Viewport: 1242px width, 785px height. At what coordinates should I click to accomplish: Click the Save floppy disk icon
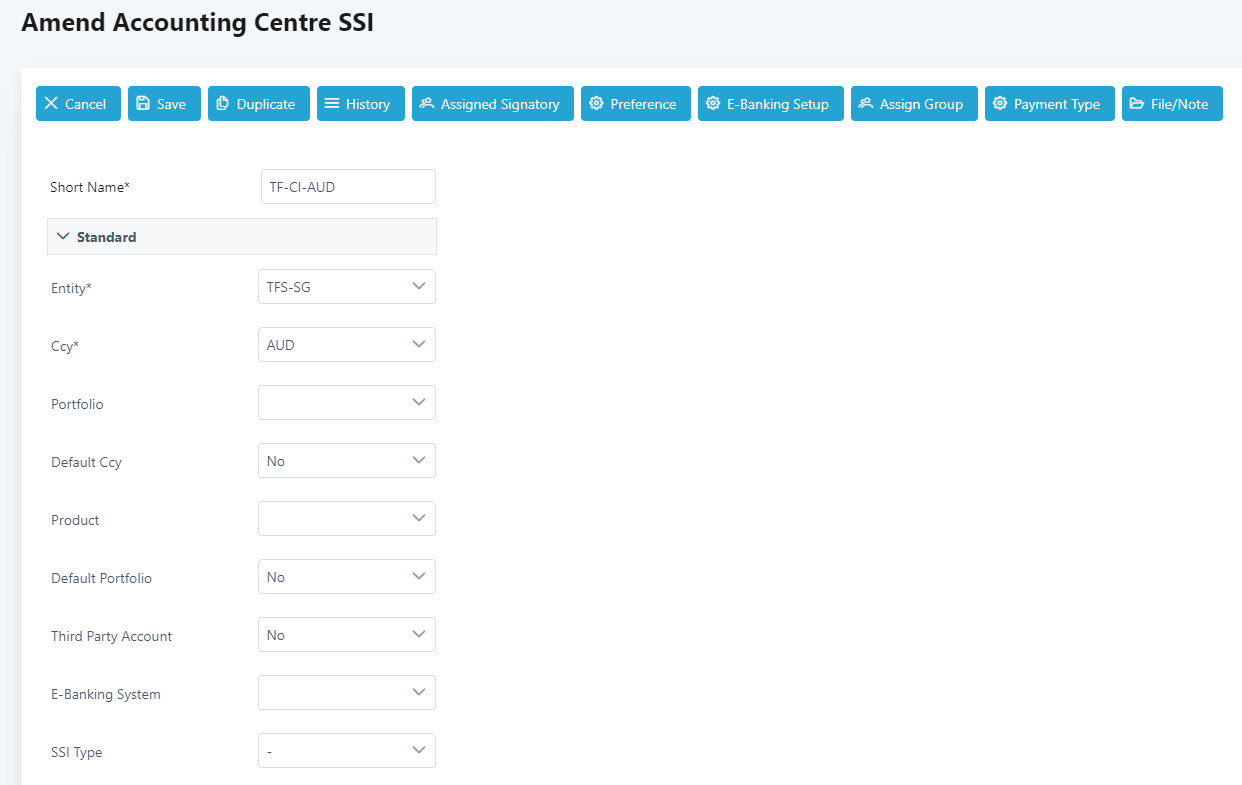143,104
